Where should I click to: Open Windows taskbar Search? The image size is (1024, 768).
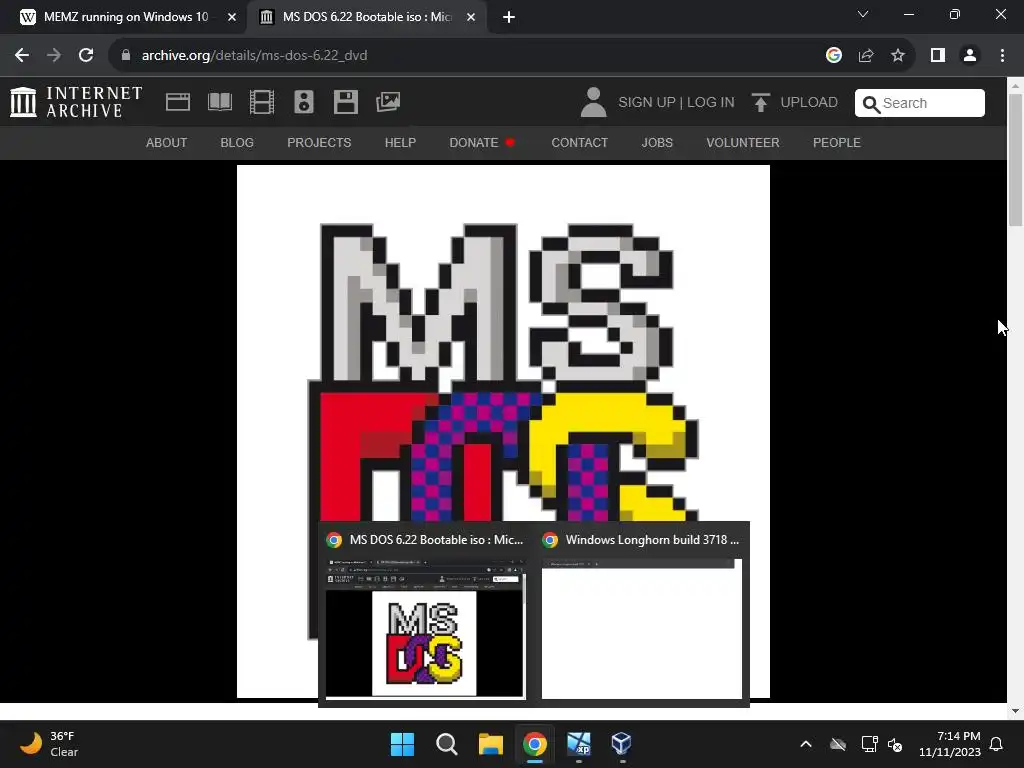click(447, 744)
